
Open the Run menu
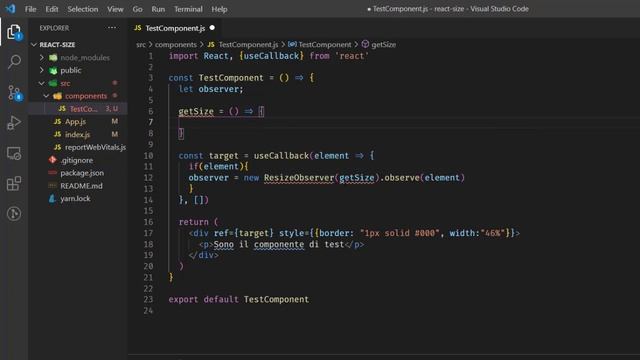tap(158, 9)
